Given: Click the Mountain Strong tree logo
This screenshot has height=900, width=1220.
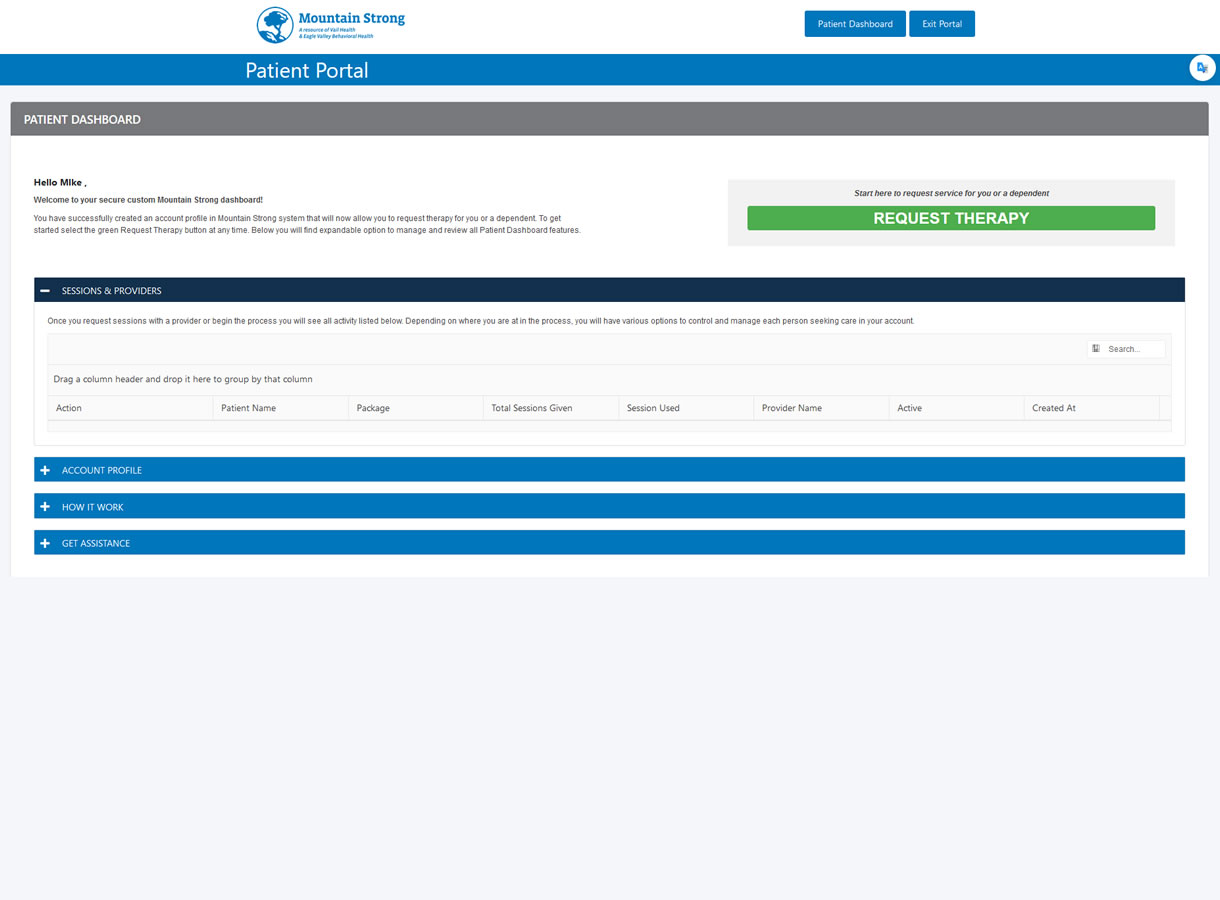Looking at the screenshot, I should tap(275, 25).
